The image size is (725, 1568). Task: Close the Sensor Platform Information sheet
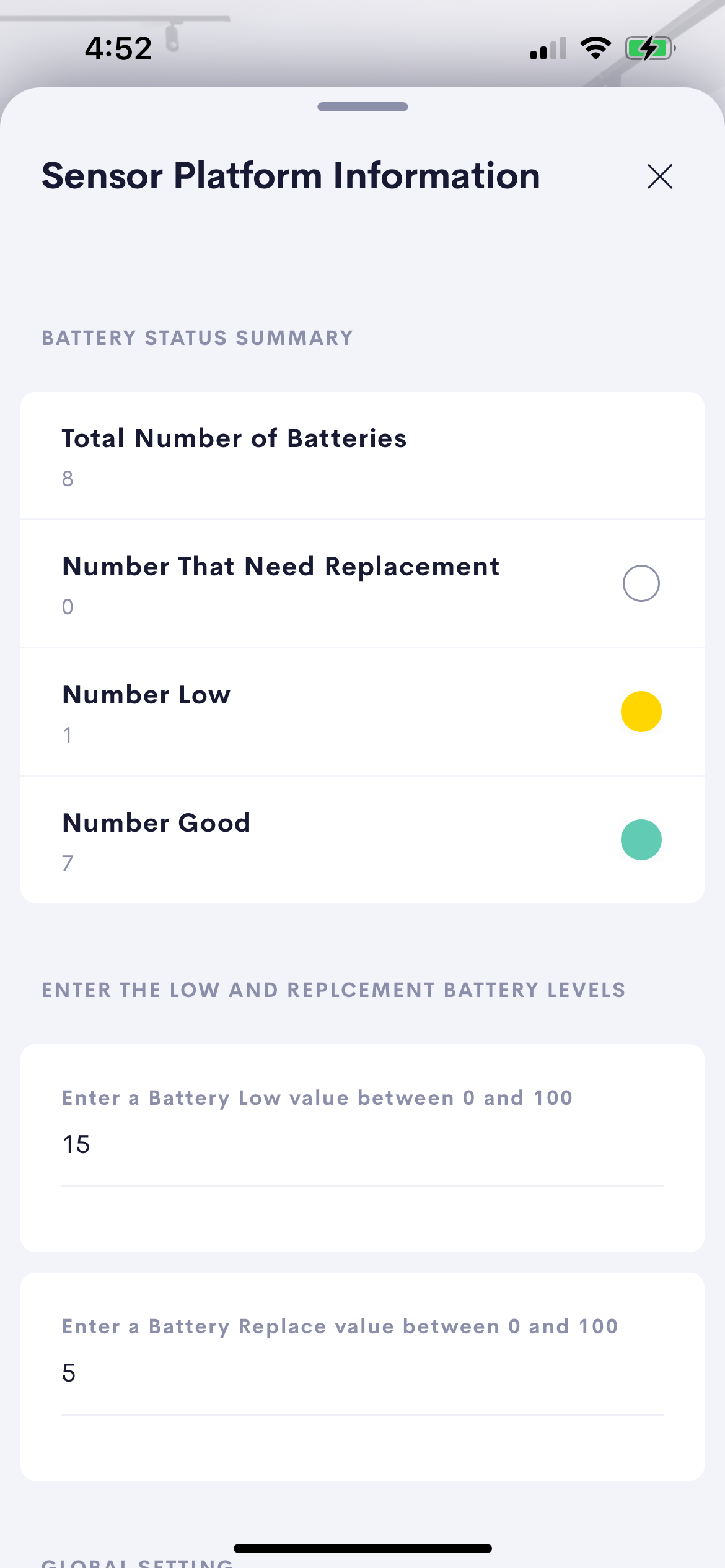tap(660, 176)
